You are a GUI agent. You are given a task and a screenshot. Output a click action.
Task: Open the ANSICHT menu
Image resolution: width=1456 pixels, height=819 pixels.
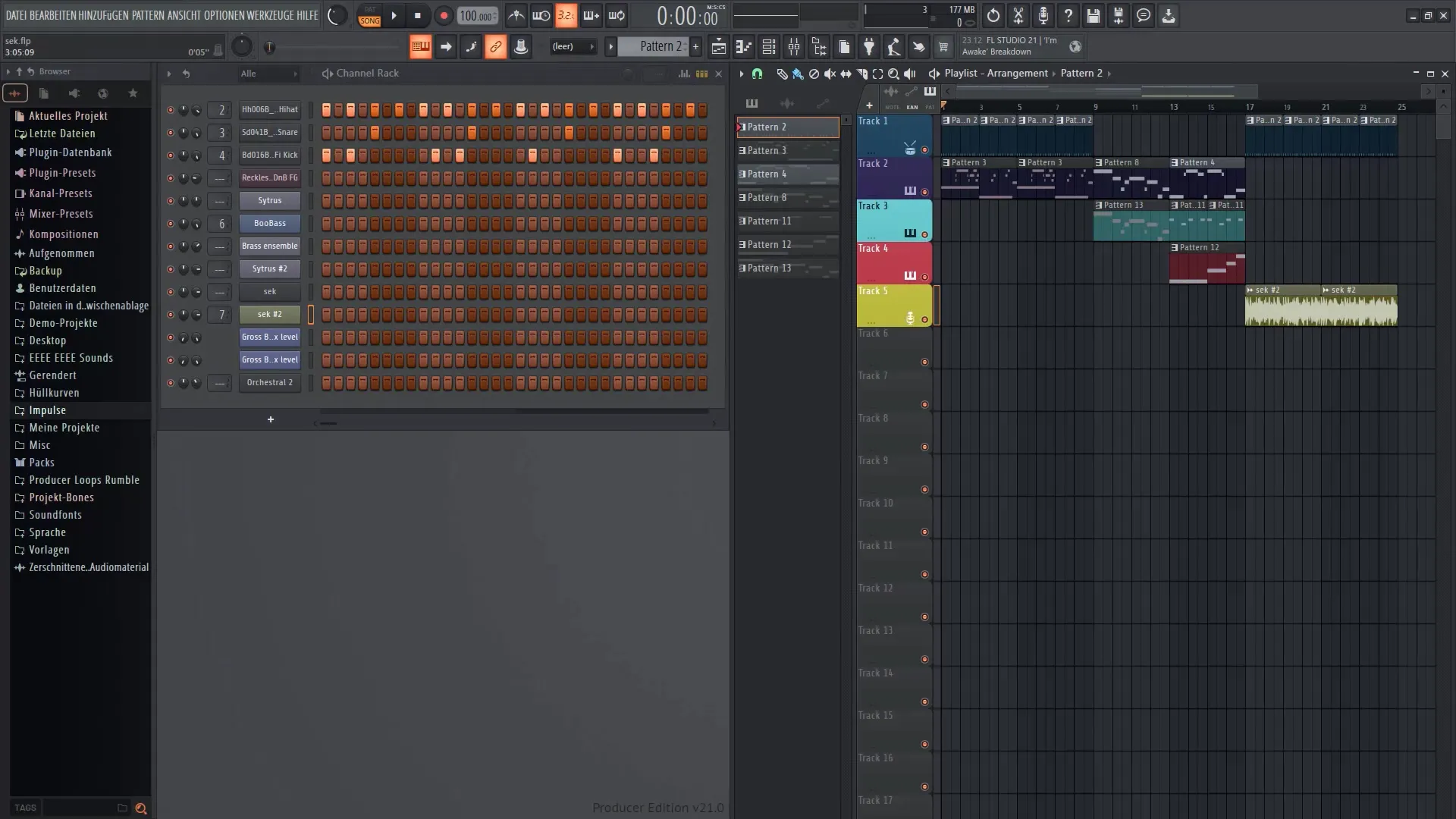pos(184,15)
